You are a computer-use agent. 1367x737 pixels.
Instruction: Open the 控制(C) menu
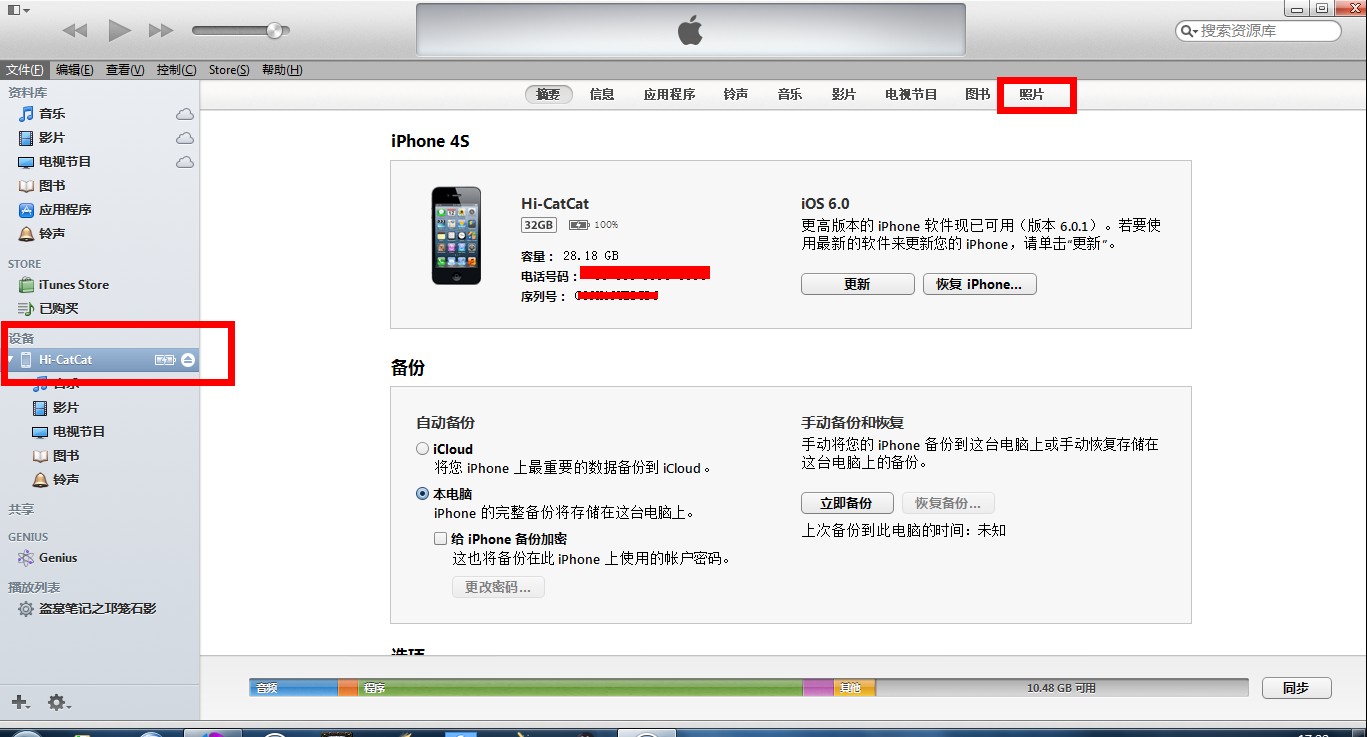[x=177, y=70]
